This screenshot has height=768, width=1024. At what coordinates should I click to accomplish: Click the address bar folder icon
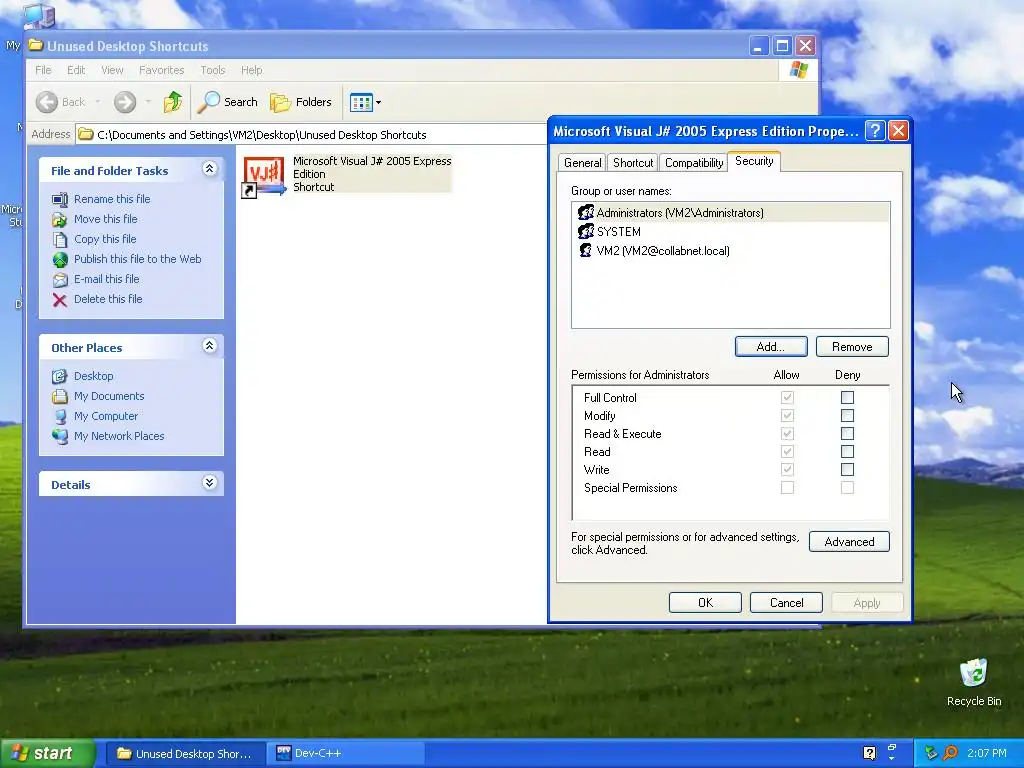tap(86, 135)
